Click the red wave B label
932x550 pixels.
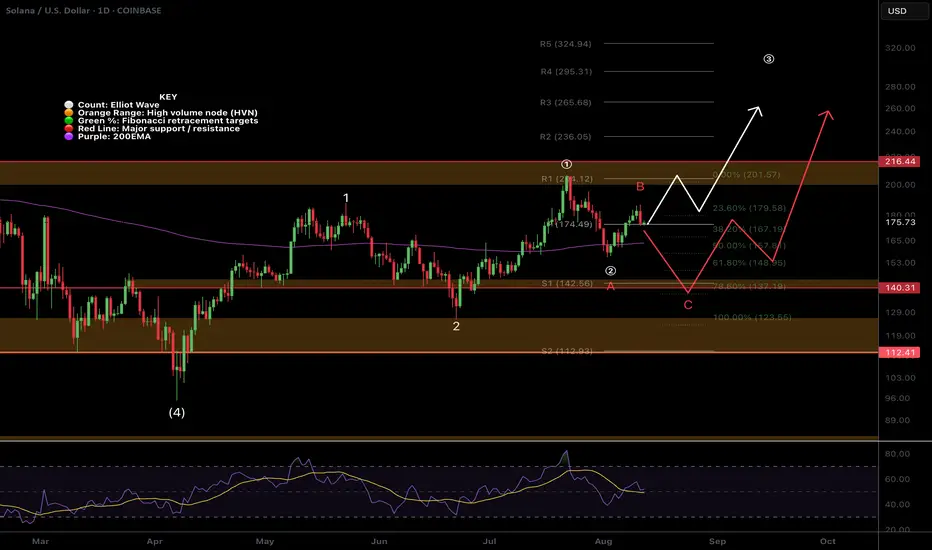pyautogui.click(x=640, y=187)
